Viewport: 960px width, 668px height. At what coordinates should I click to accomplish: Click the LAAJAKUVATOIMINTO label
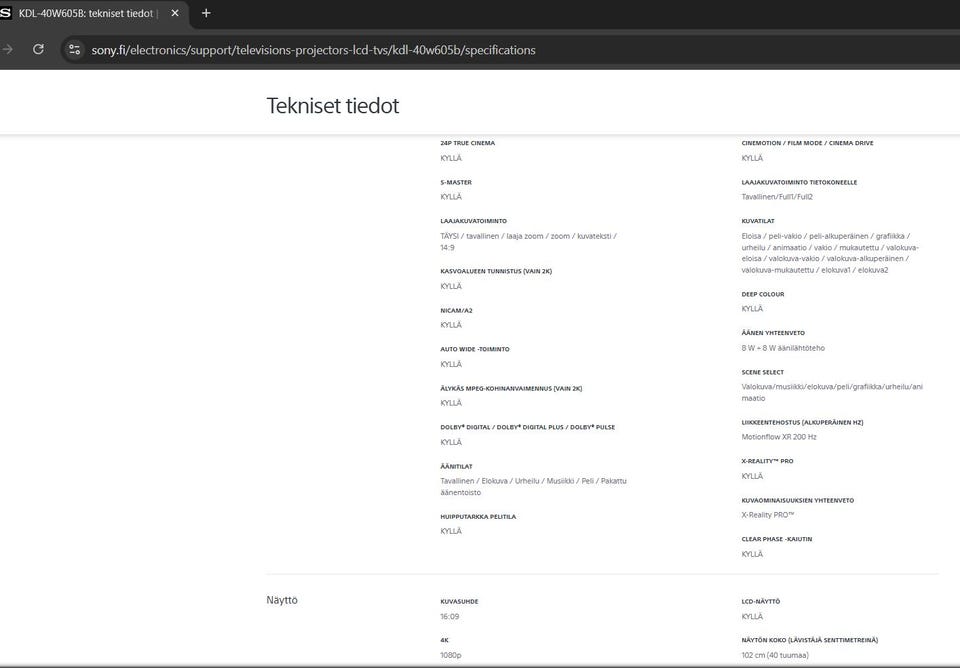(473, 221)
